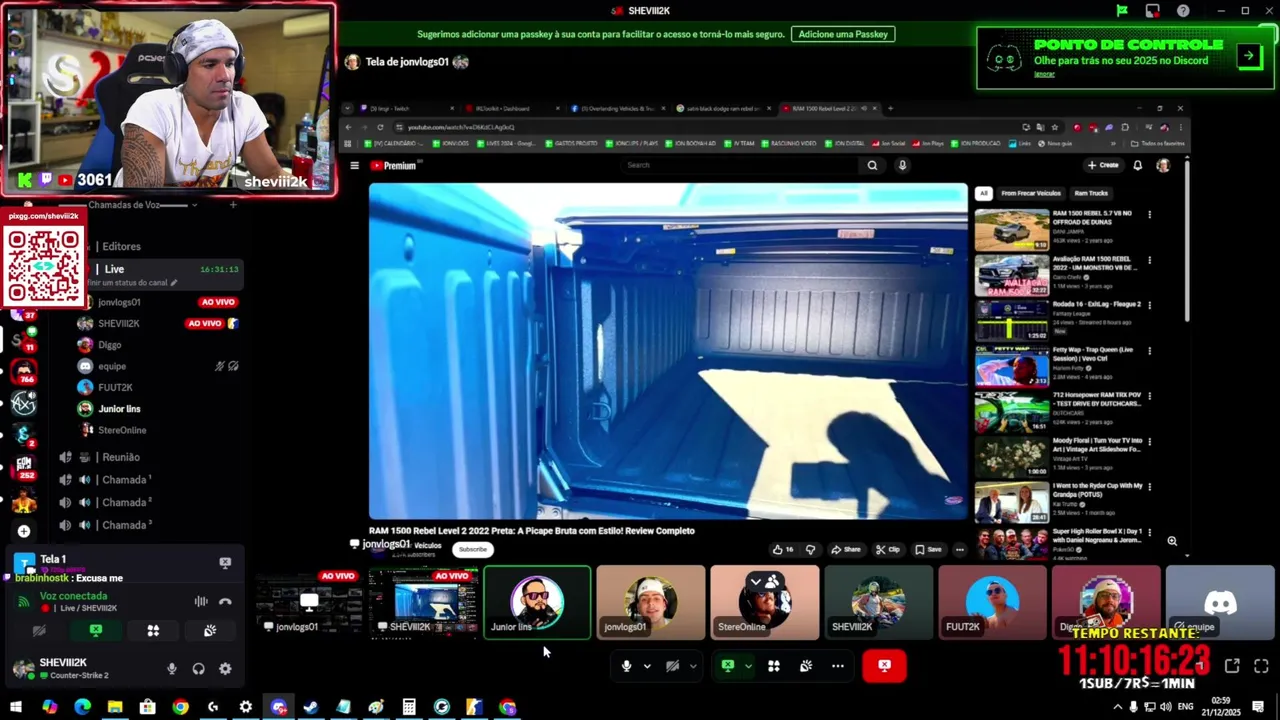Turn on camera in call controls bar
1280x720 pixels.
(672, 666)
